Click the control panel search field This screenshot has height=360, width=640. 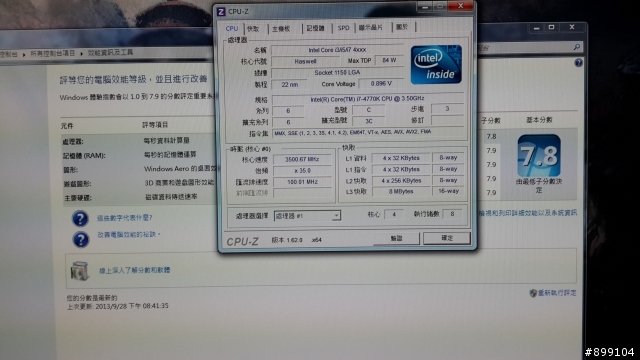click(x=527, y=48)
